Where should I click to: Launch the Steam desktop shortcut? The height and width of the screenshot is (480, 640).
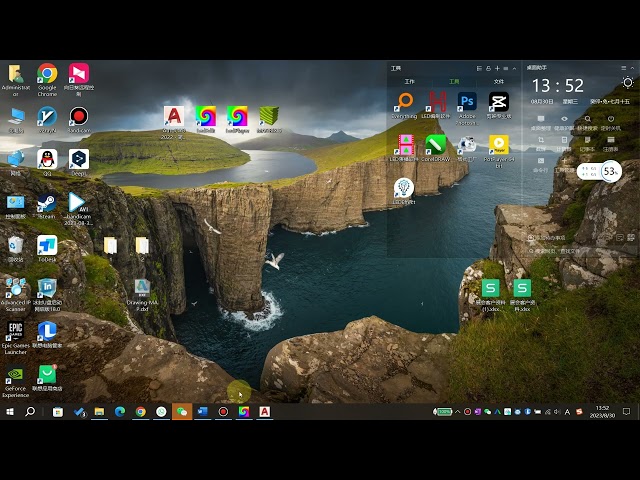(47, 202)
